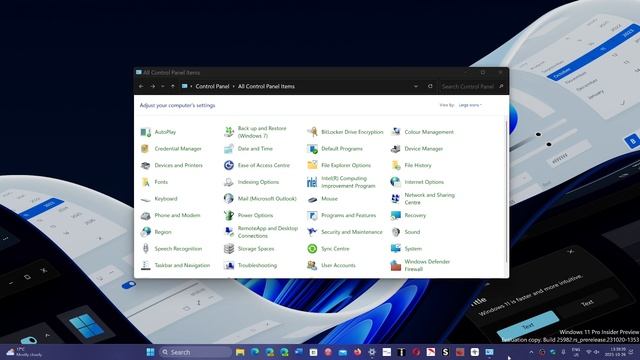Refresh the Control Panel view
The width and height of the screenshot is (640, 360).
(430, 87)
